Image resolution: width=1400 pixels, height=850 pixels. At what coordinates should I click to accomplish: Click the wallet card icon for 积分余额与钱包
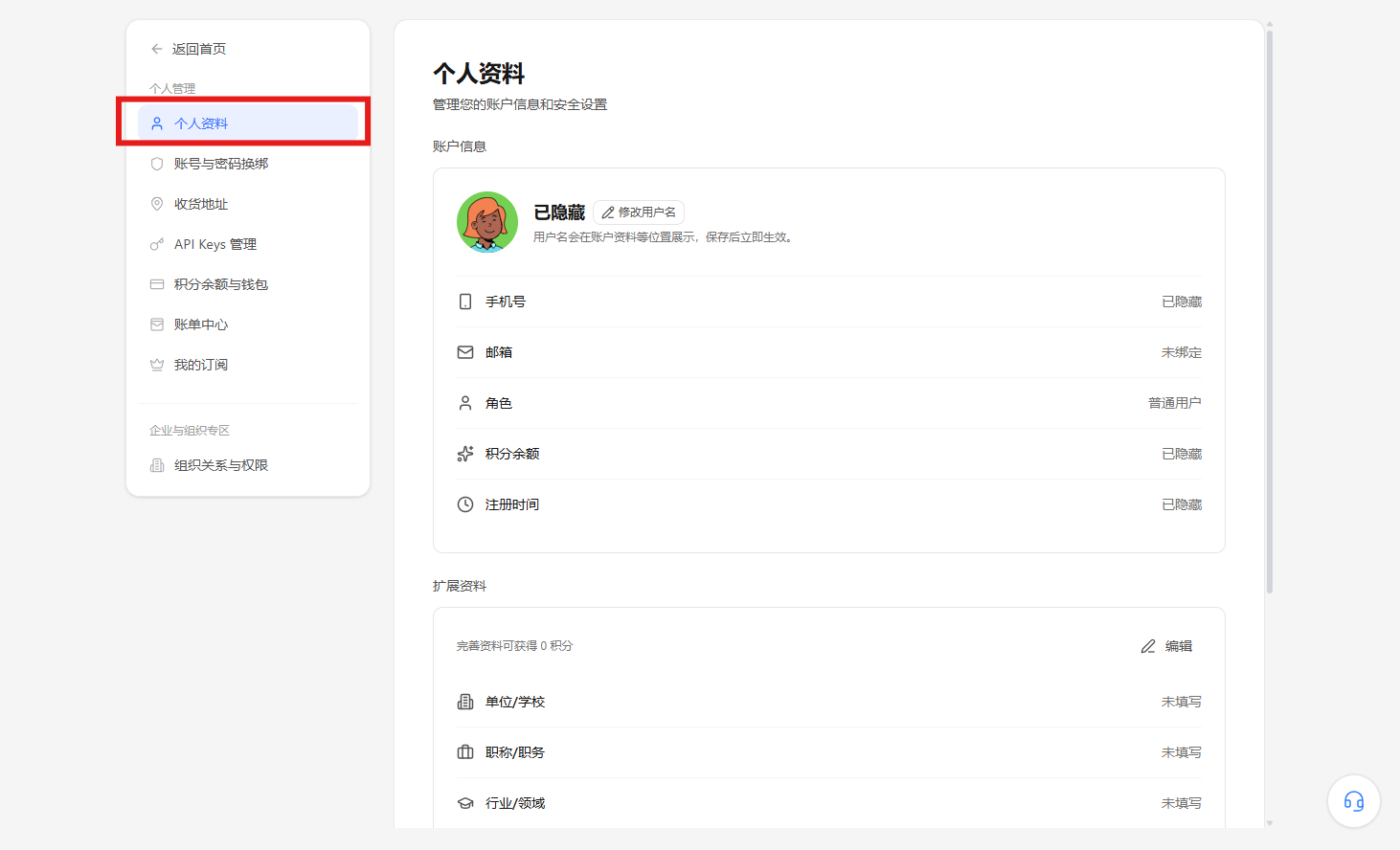tap(157, 284)
